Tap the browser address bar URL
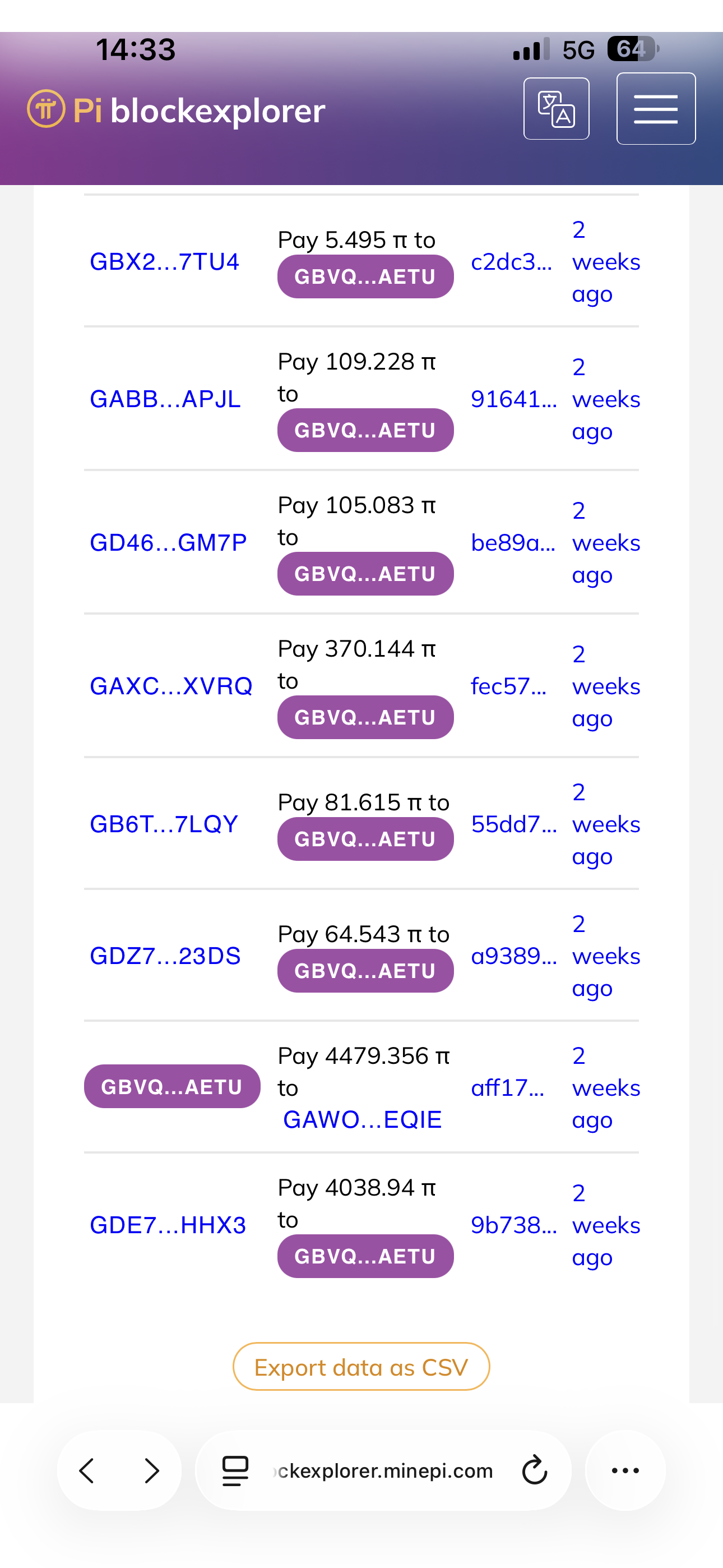 (384, 1470)
